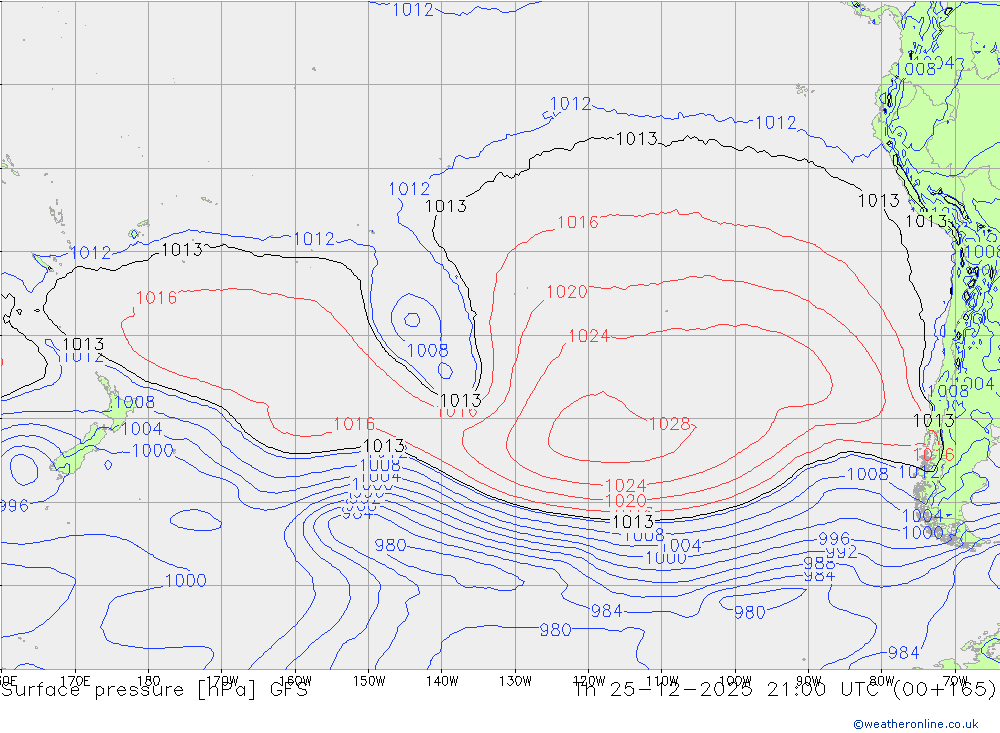Image resolution: width=1000 pixels, height=733 pixels.
Task: Open the weatheronline.co.uk copyright link
Action: point(916,724)
